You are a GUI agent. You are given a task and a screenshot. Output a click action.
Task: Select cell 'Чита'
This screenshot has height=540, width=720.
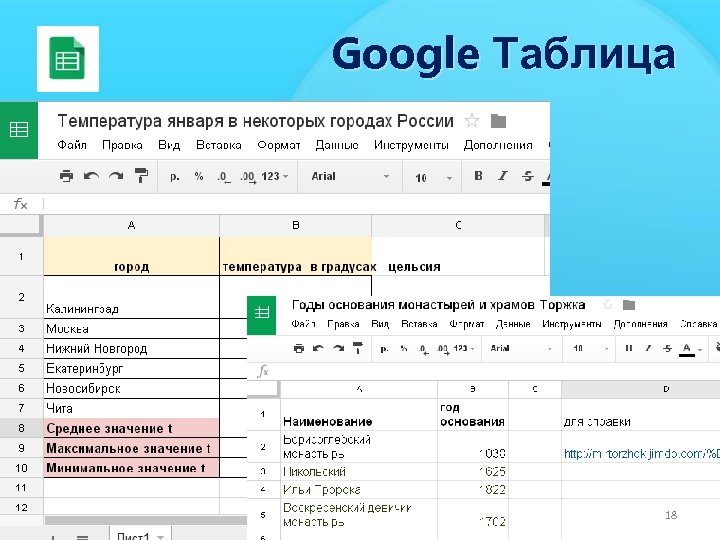(x=132, y=408)
